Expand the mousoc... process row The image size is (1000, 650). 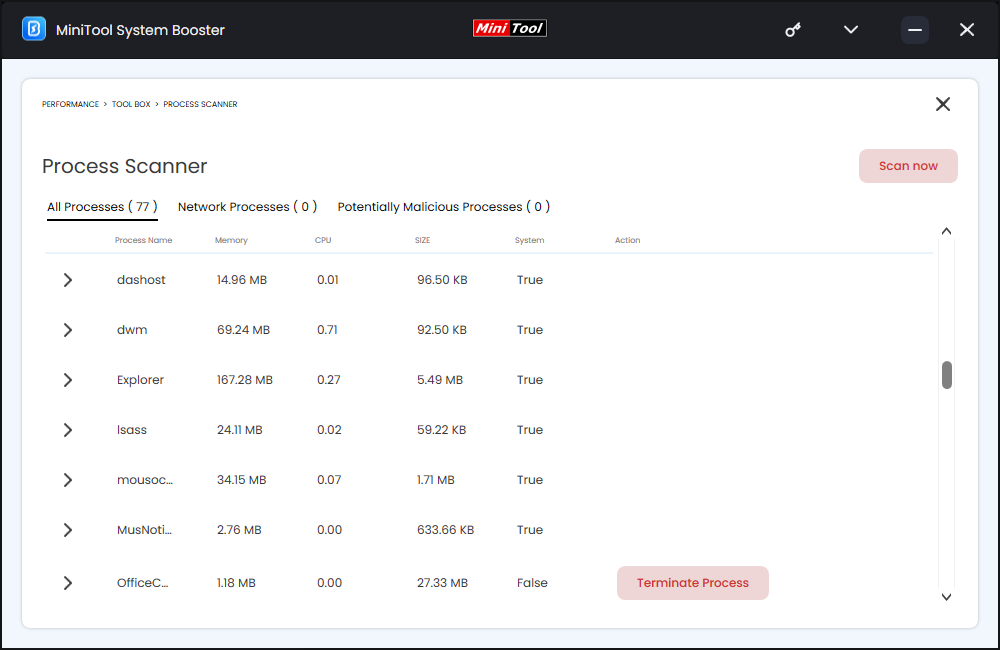click(68, 480)
